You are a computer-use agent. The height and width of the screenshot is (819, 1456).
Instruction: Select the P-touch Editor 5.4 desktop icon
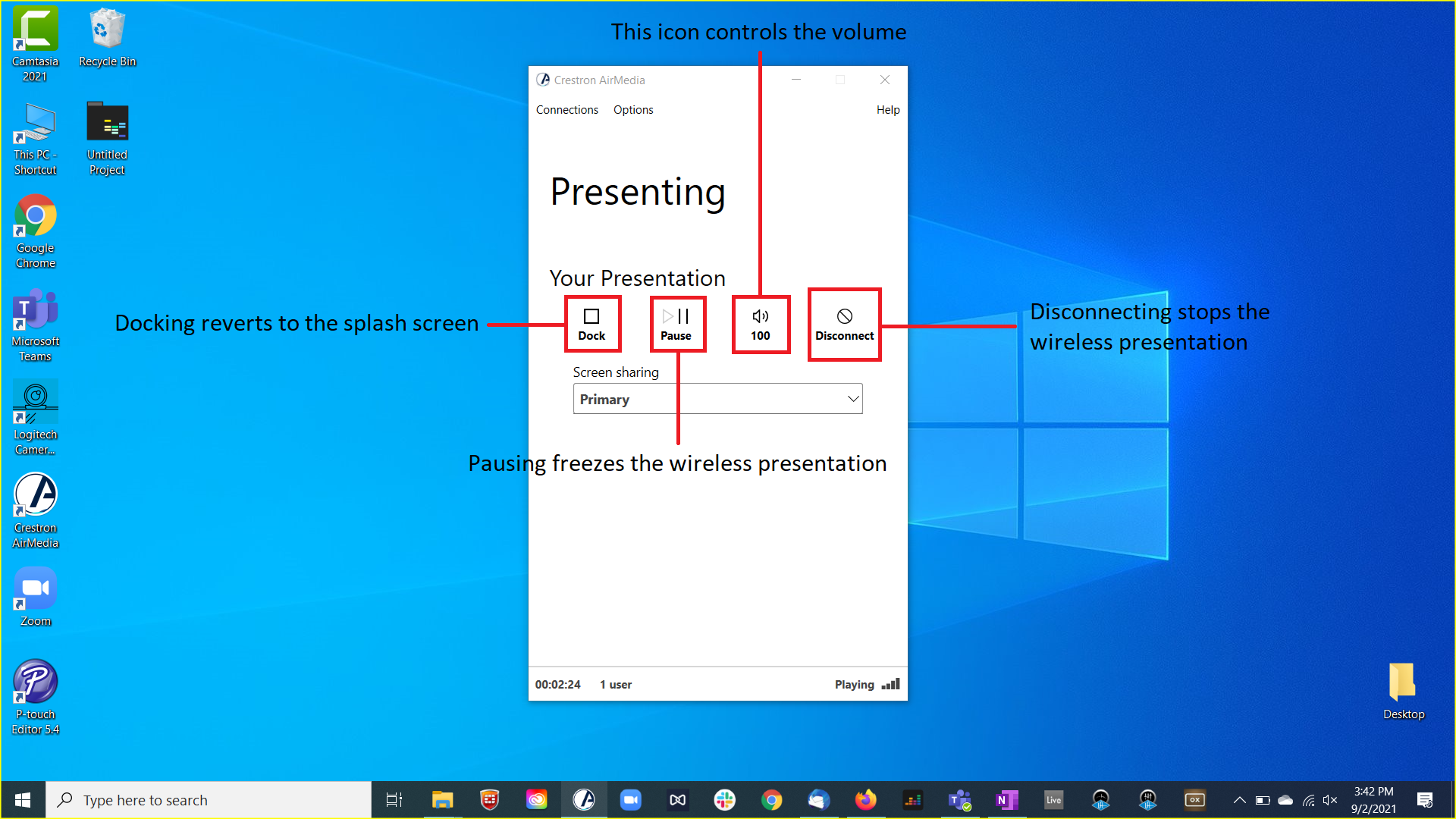pos(35,698)
